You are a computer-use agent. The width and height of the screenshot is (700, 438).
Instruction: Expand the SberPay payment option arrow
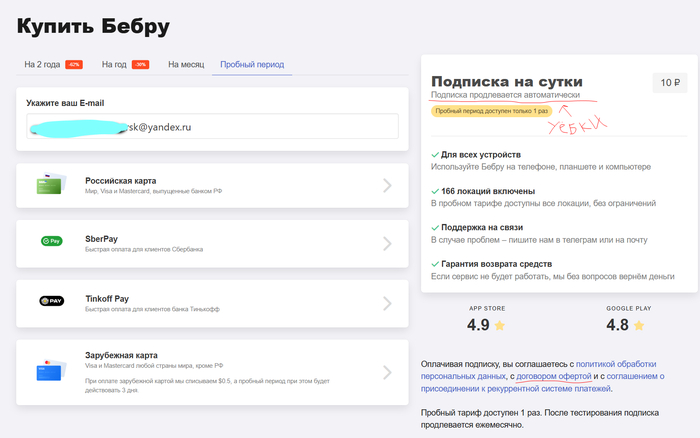pyautogui.click(x=388, y=243)
